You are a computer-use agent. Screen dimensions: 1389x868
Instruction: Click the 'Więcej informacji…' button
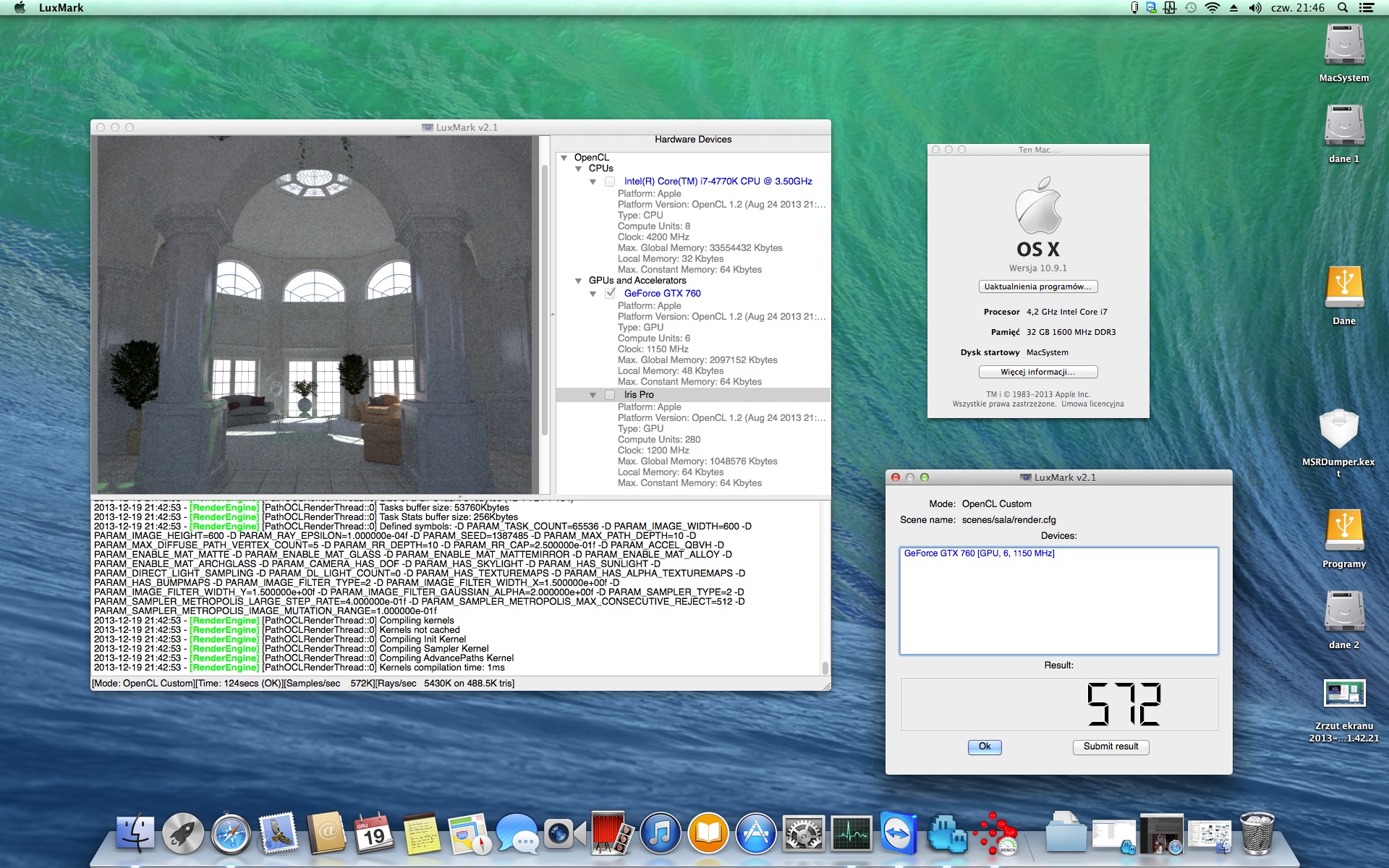(x=1038, y=372)
